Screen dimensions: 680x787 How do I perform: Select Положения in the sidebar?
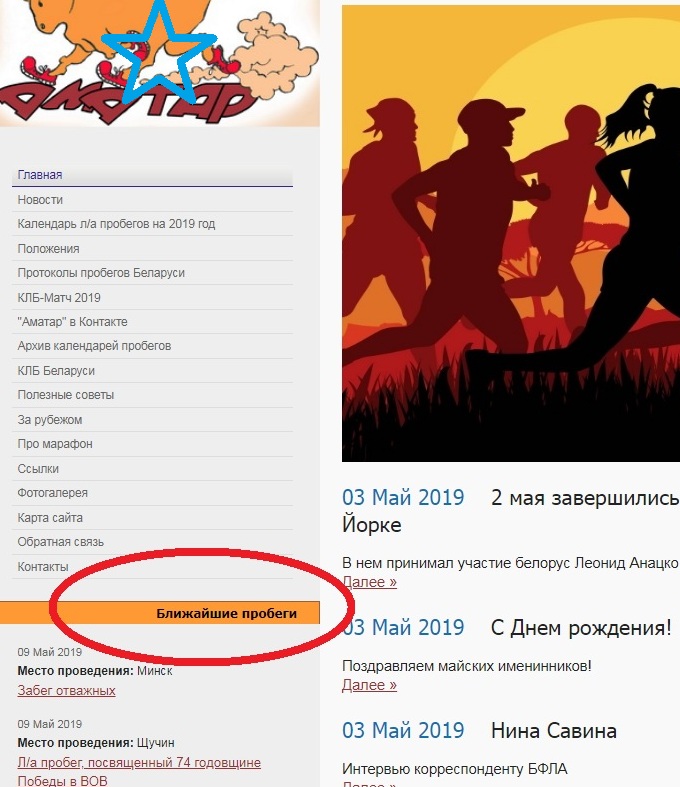pos(49,249)
